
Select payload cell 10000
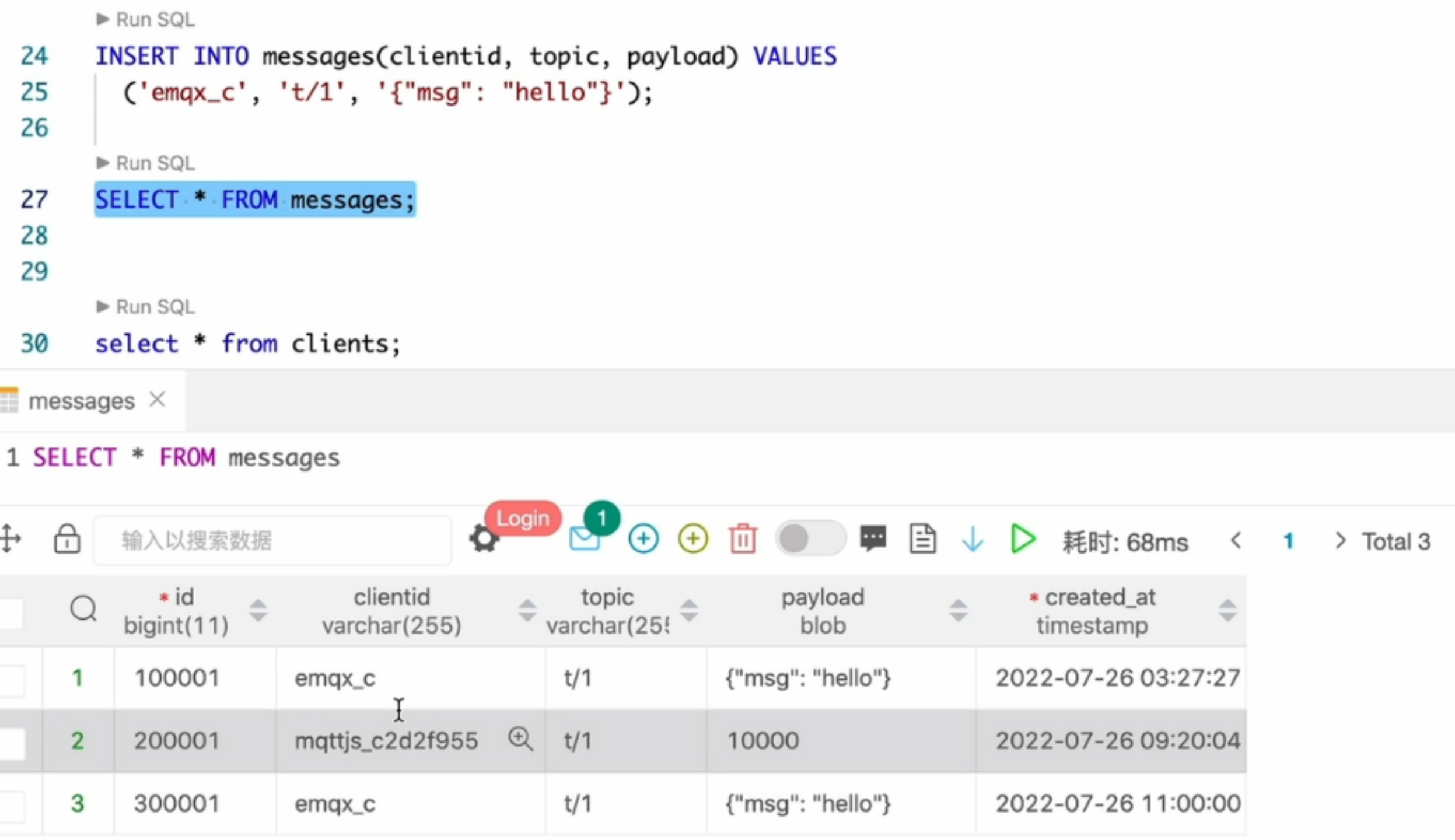pos(841,741)
